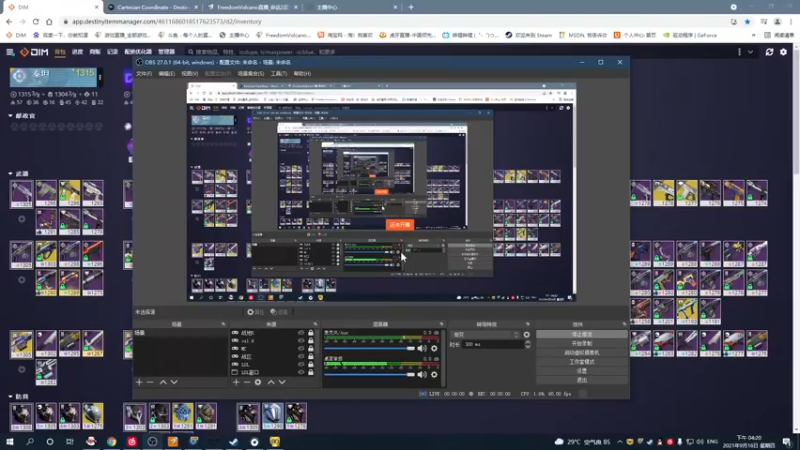
Task: Open OBS 工具(T) menu
Action: click(x=279, y=74)
